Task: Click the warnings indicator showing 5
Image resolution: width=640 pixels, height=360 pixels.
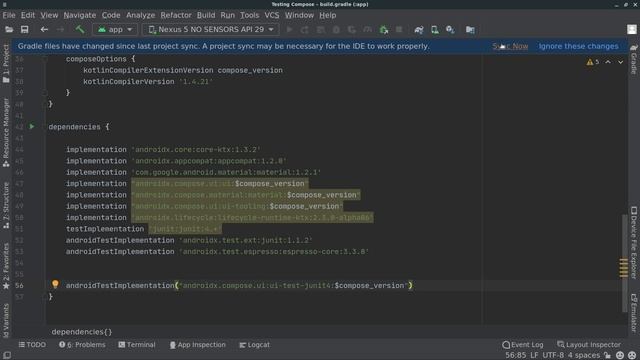Action: click(x=593, y=62)
